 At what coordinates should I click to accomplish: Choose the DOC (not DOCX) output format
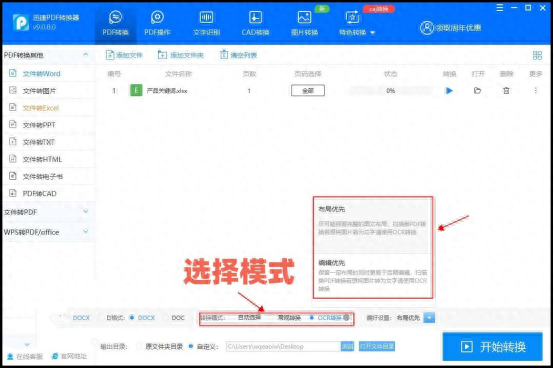point(173,318)
